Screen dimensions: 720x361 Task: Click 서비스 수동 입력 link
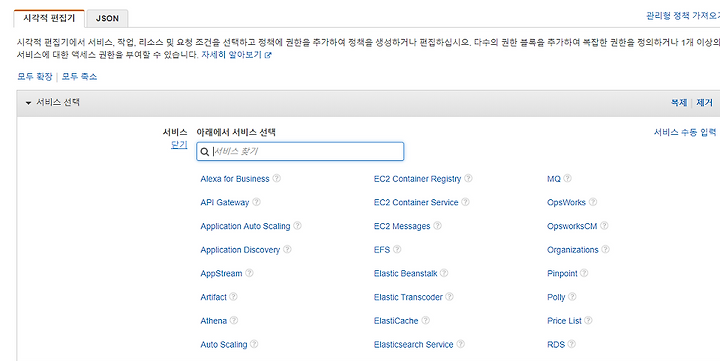click(685, 132)
